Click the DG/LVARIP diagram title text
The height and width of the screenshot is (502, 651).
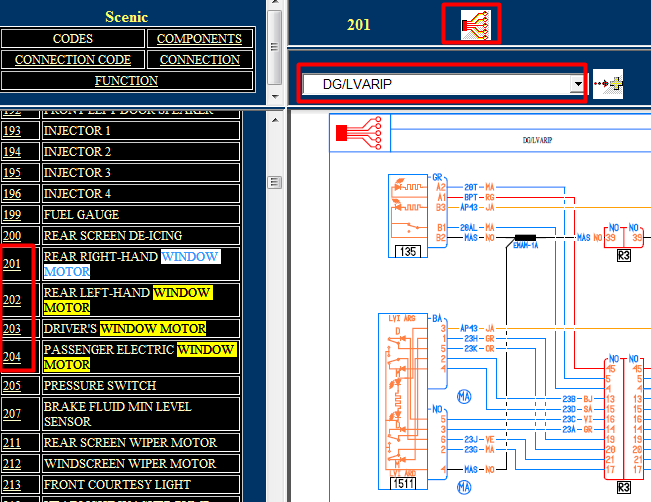click(537, 140)
